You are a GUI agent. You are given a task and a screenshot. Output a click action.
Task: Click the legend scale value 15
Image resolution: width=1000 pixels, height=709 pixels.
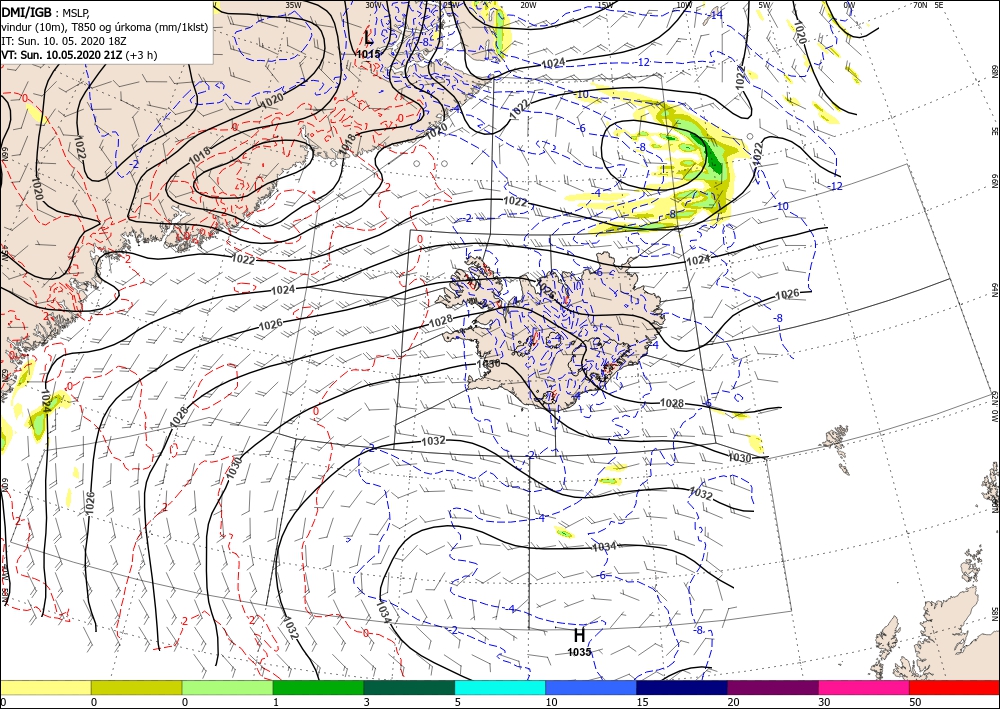642,702
